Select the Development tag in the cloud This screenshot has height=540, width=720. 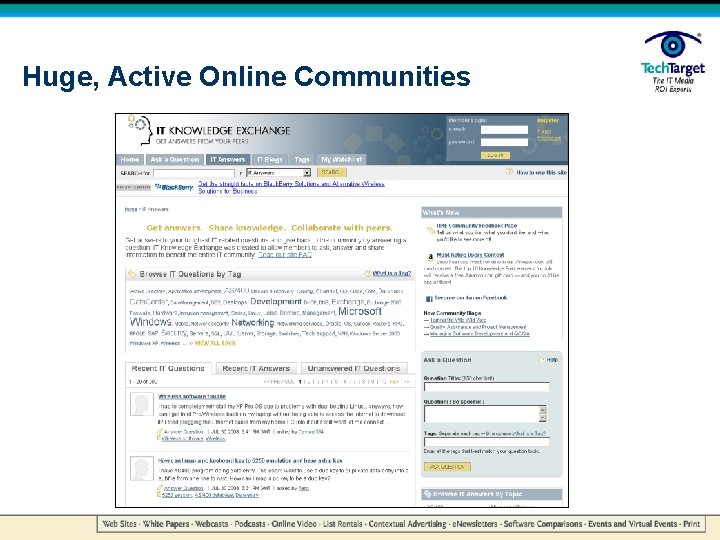[276, 302]
